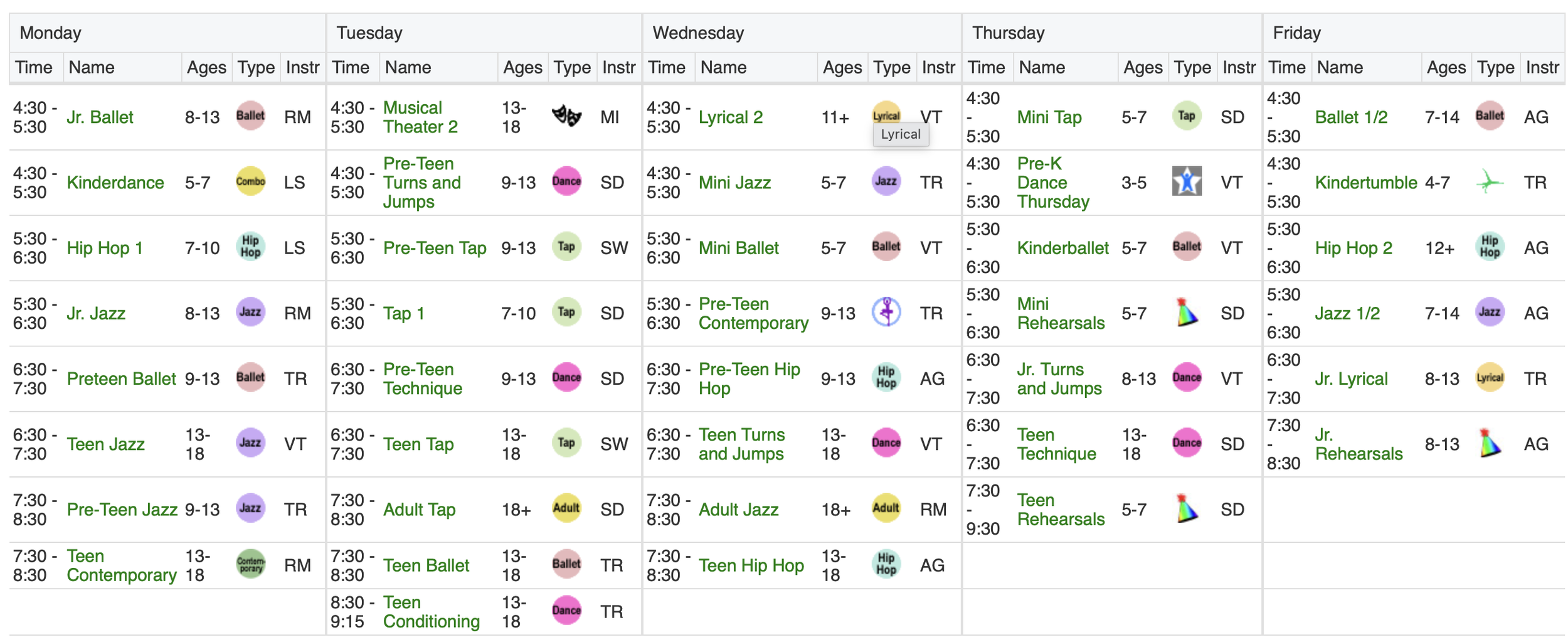Click the Lyrical badge for Jr. Lyrical

(1490, 377)
